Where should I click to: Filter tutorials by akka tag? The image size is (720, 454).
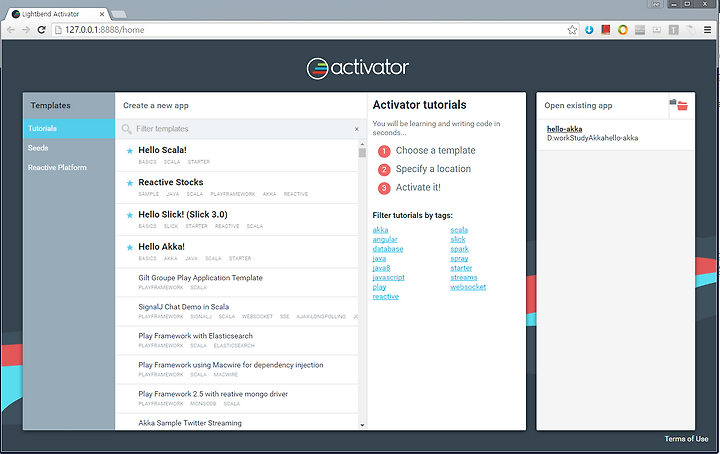(380, 230)
